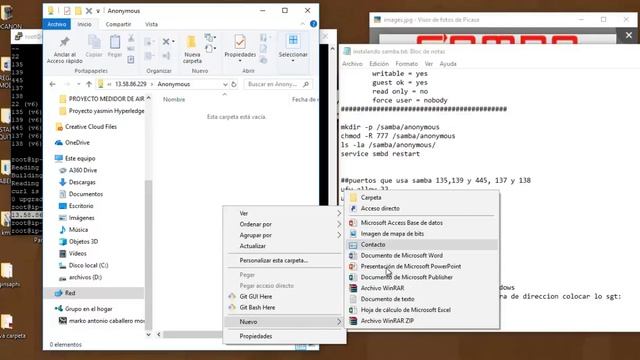
Task: Open the Archivo ribbon tab
Action: tap(57, 24)
